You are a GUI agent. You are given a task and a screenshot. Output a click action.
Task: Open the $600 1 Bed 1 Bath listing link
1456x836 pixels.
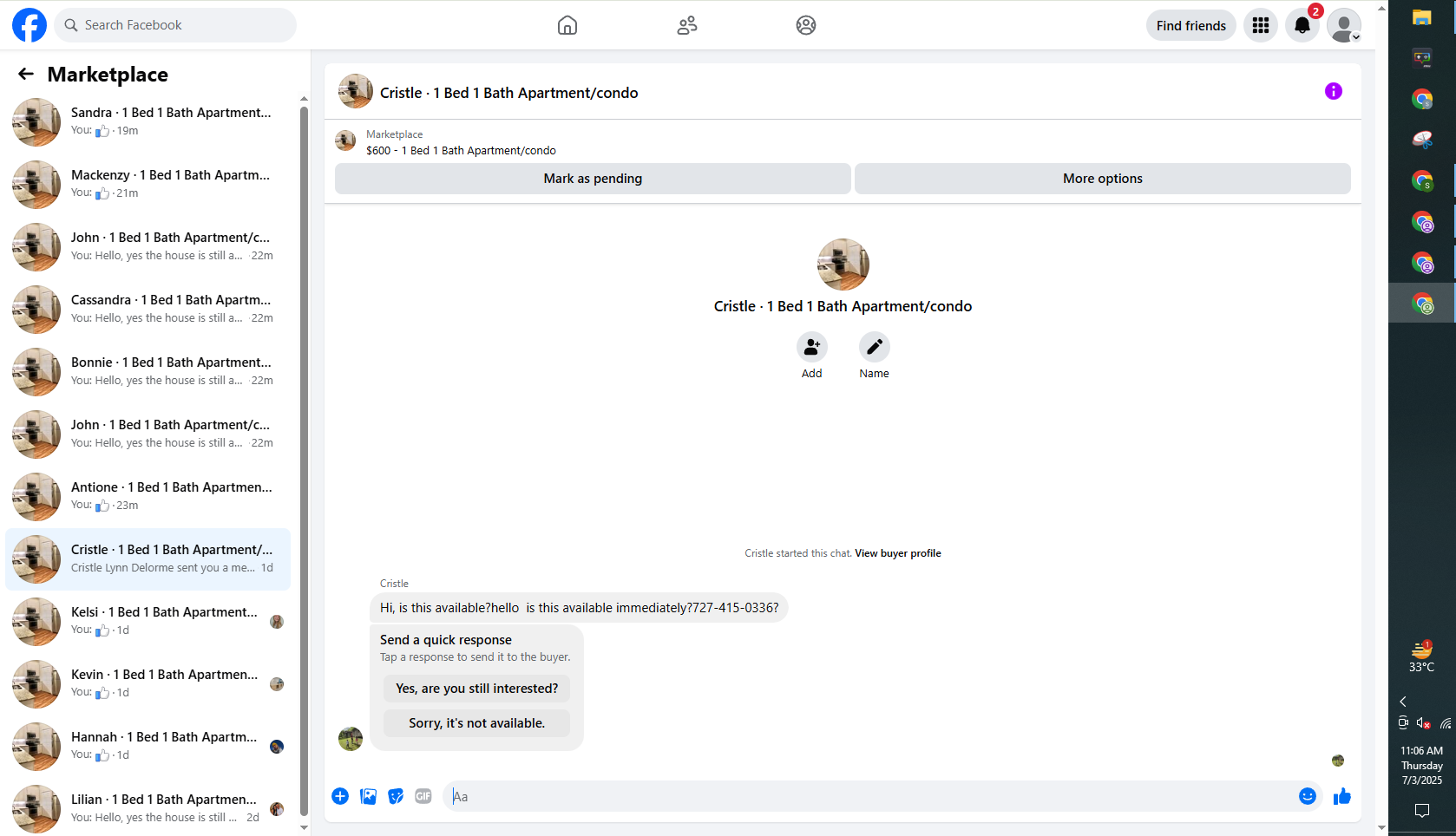(461, 151)
